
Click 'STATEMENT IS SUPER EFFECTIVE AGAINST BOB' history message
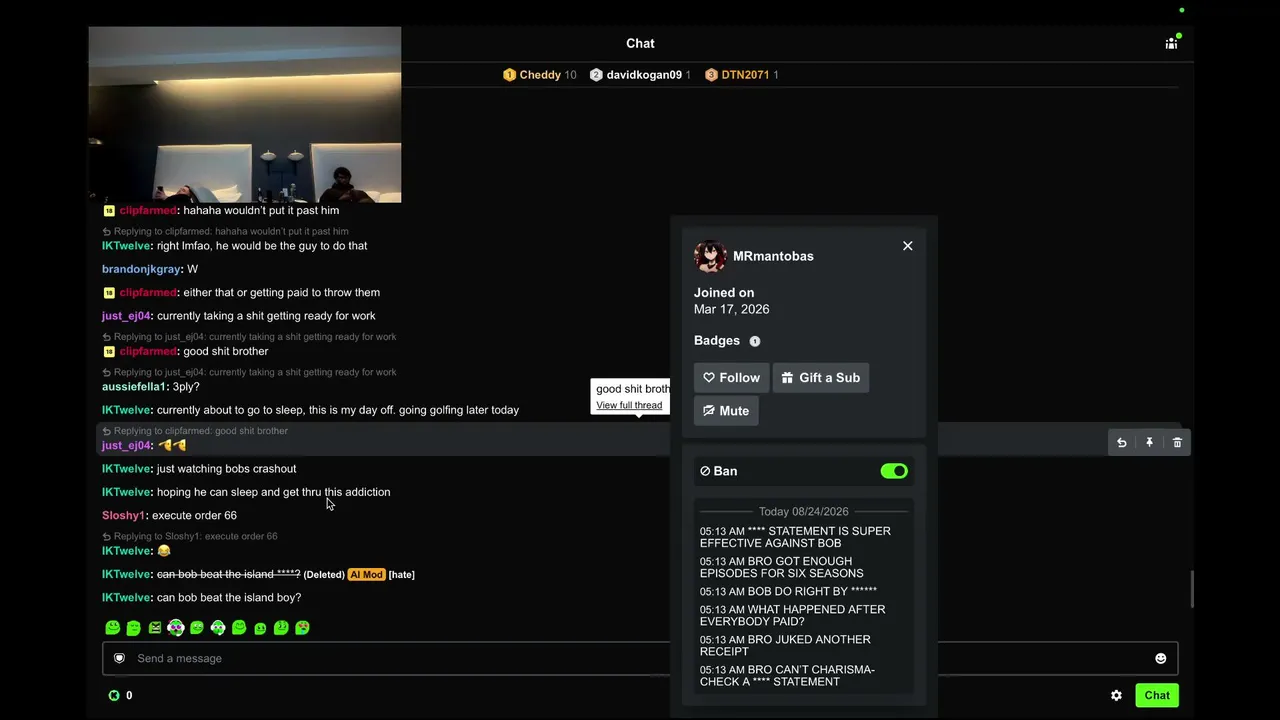(x=795, y=537)
